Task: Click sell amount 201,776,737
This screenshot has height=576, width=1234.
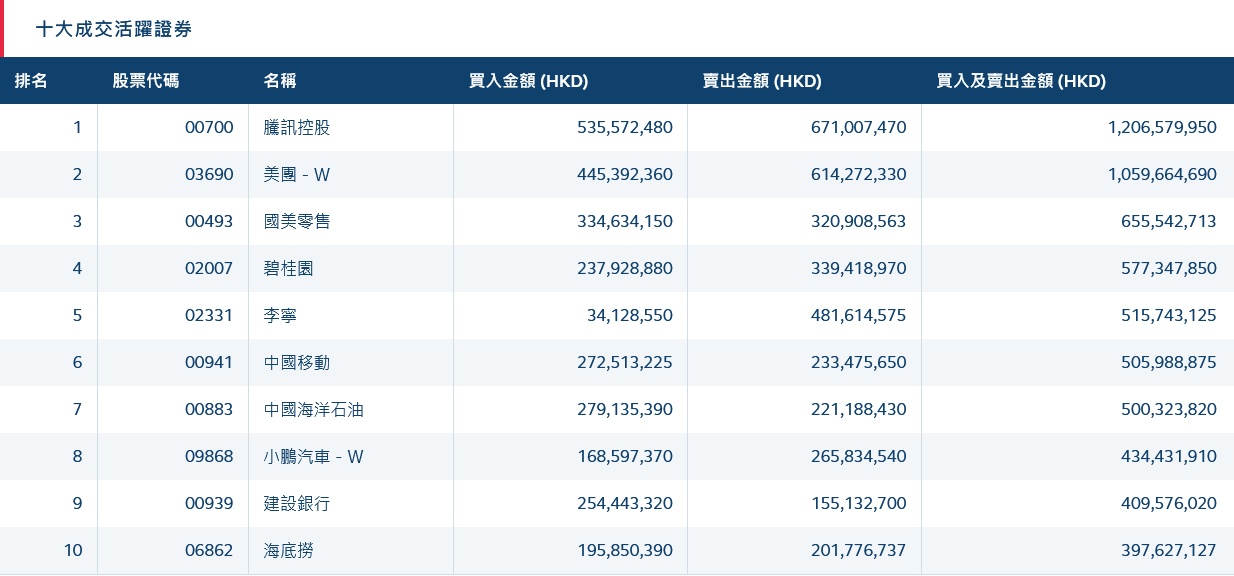Action: click(x=859, y=550)
